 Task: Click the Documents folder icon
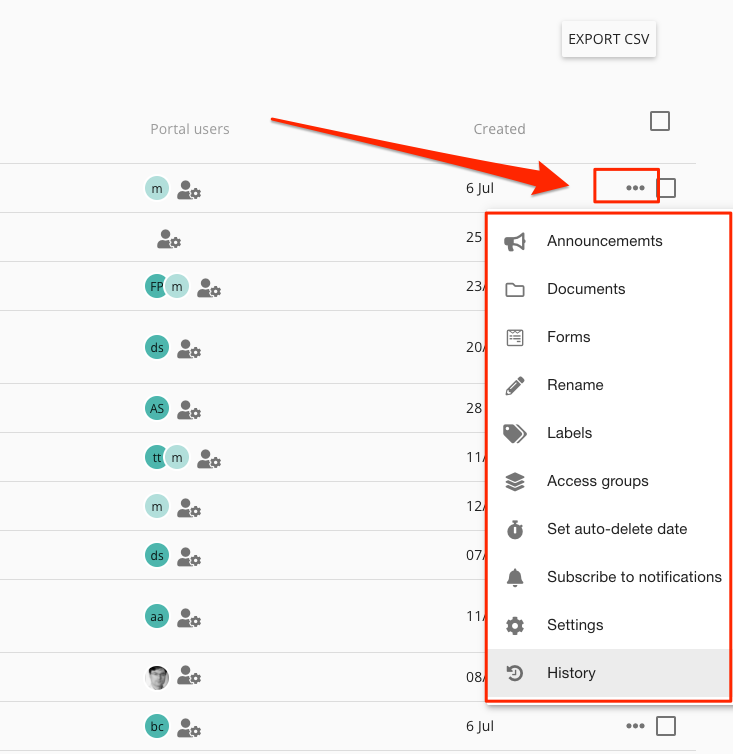(515, 289)
